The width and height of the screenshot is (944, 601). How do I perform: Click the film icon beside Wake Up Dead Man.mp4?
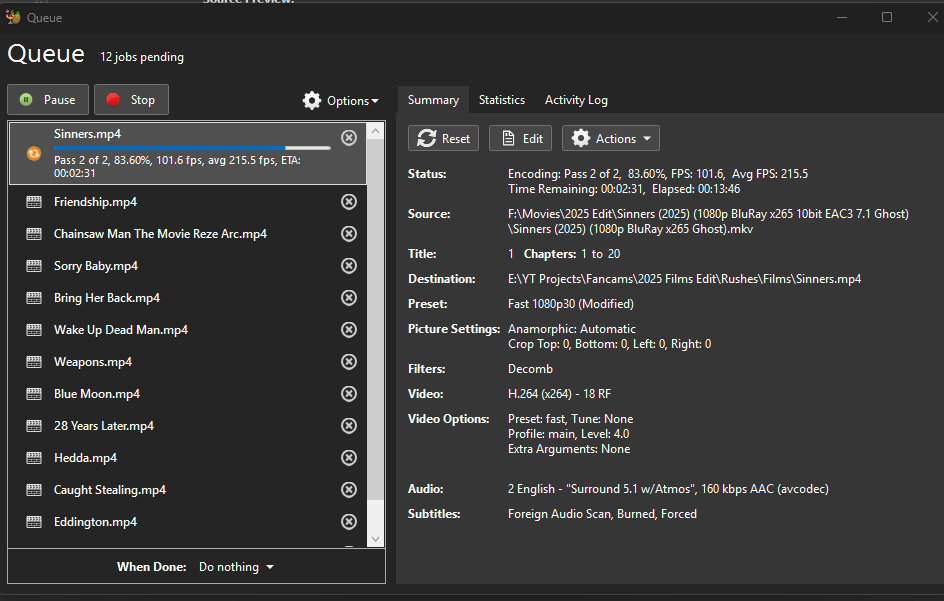click(x=34, y=329)
